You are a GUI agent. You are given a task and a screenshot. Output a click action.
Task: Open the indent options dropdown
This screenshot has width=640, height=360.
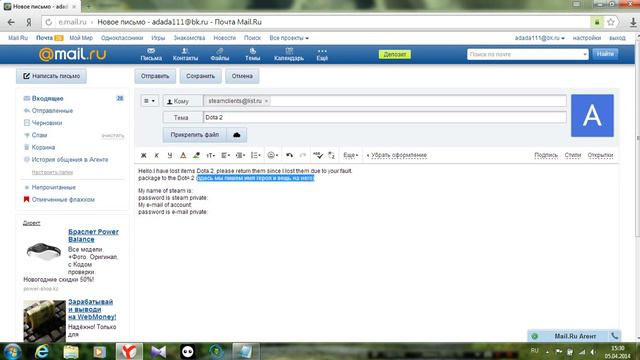[x=240, y=155]
